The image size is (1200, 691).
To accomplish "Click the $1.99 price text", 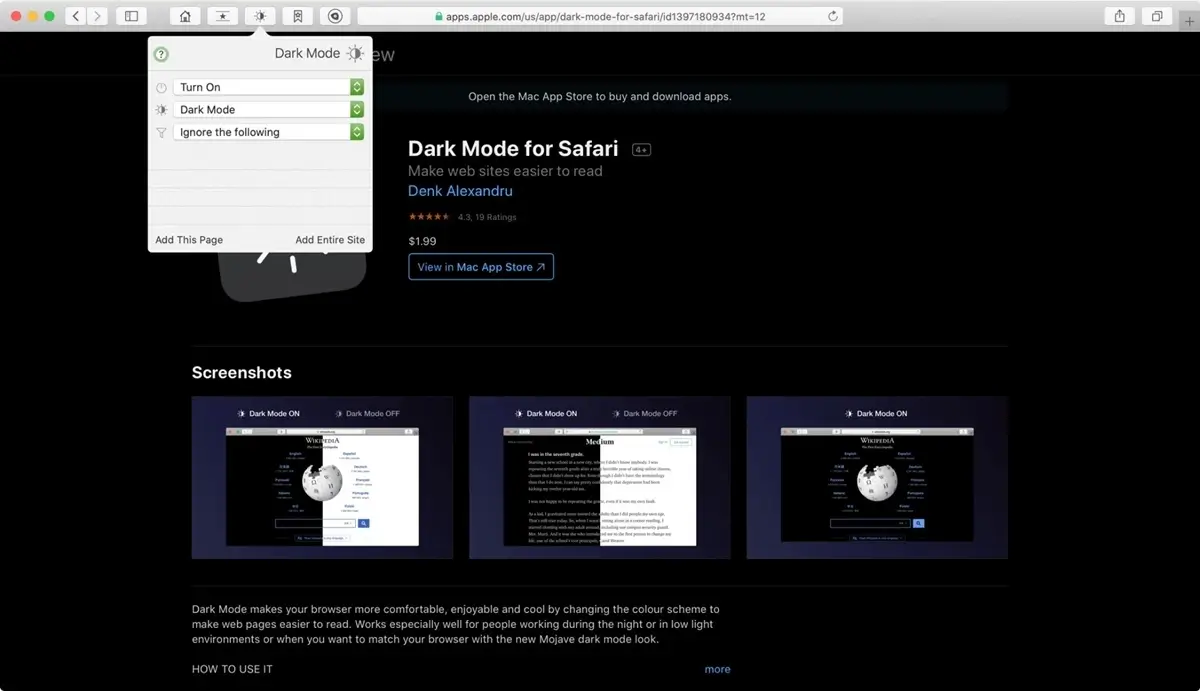I will pos(422,241).
